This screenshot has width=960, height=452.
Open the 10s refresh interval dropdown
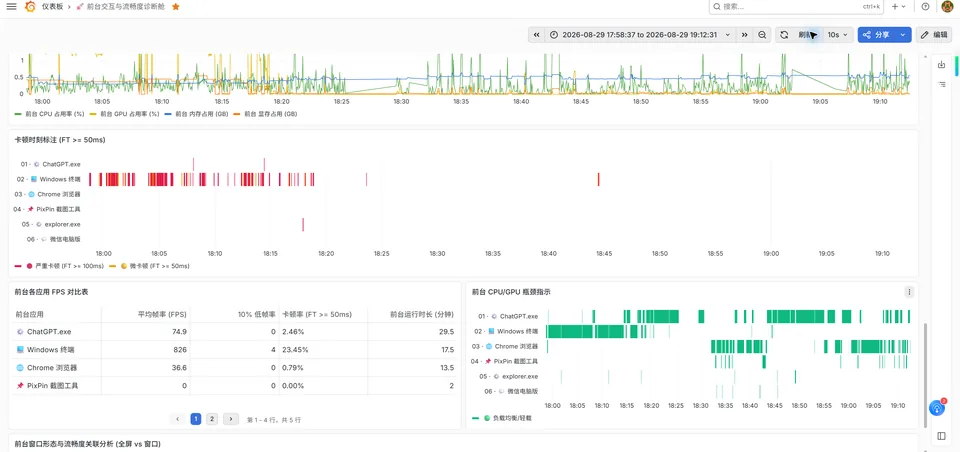click(838, 35)
